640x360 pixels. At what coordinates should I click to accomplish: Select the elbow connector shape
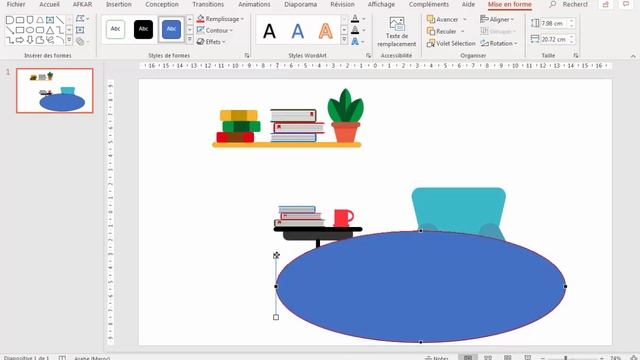coord(60,30)
